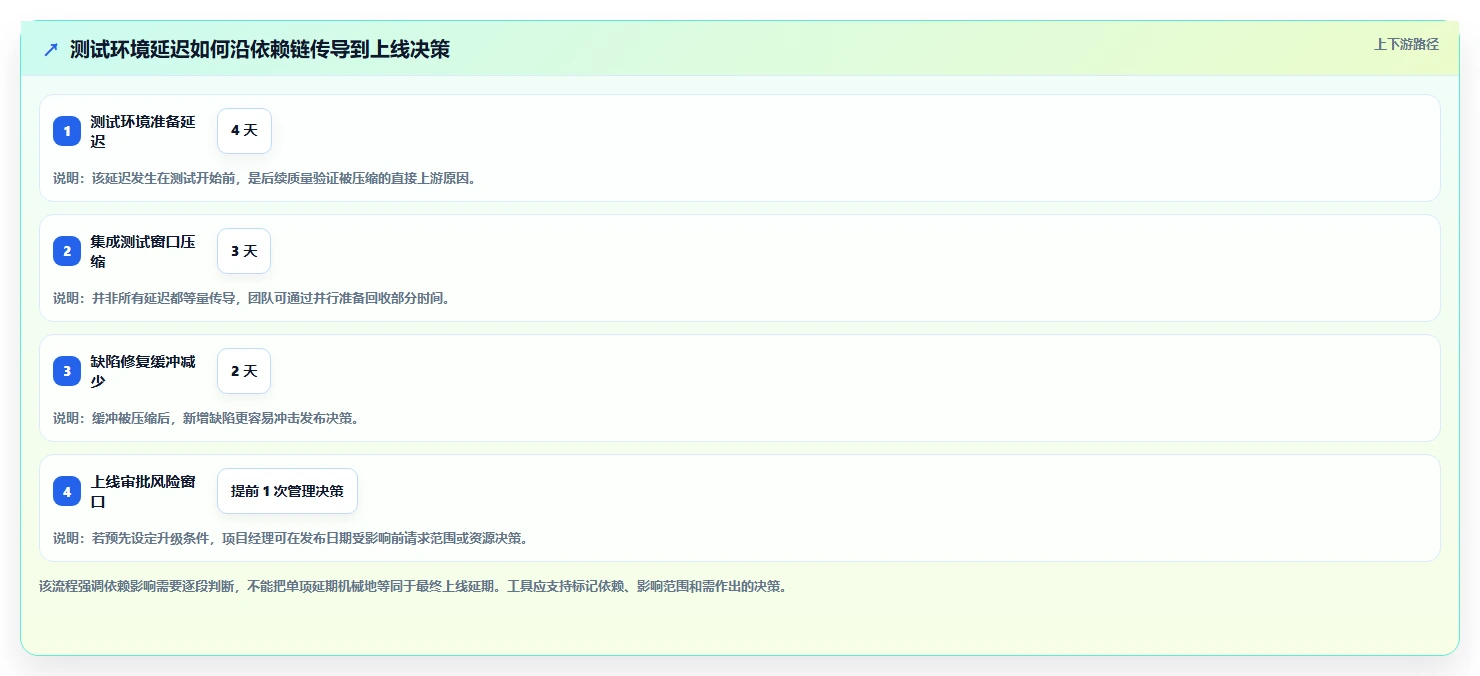Screen dimensions: 1480x676
Task: Click the note starting "说明：该延迟发生在测试开始前"
Action: 265,178
